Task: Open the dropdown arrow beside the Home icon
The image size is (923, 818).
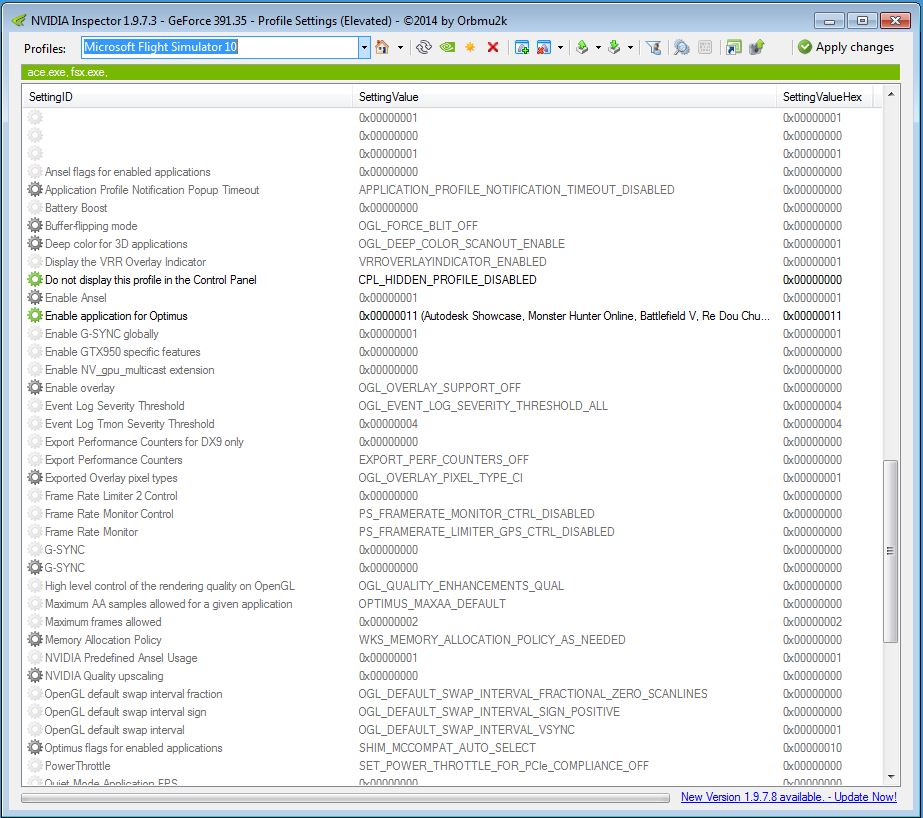Action: tap(400, 47)
